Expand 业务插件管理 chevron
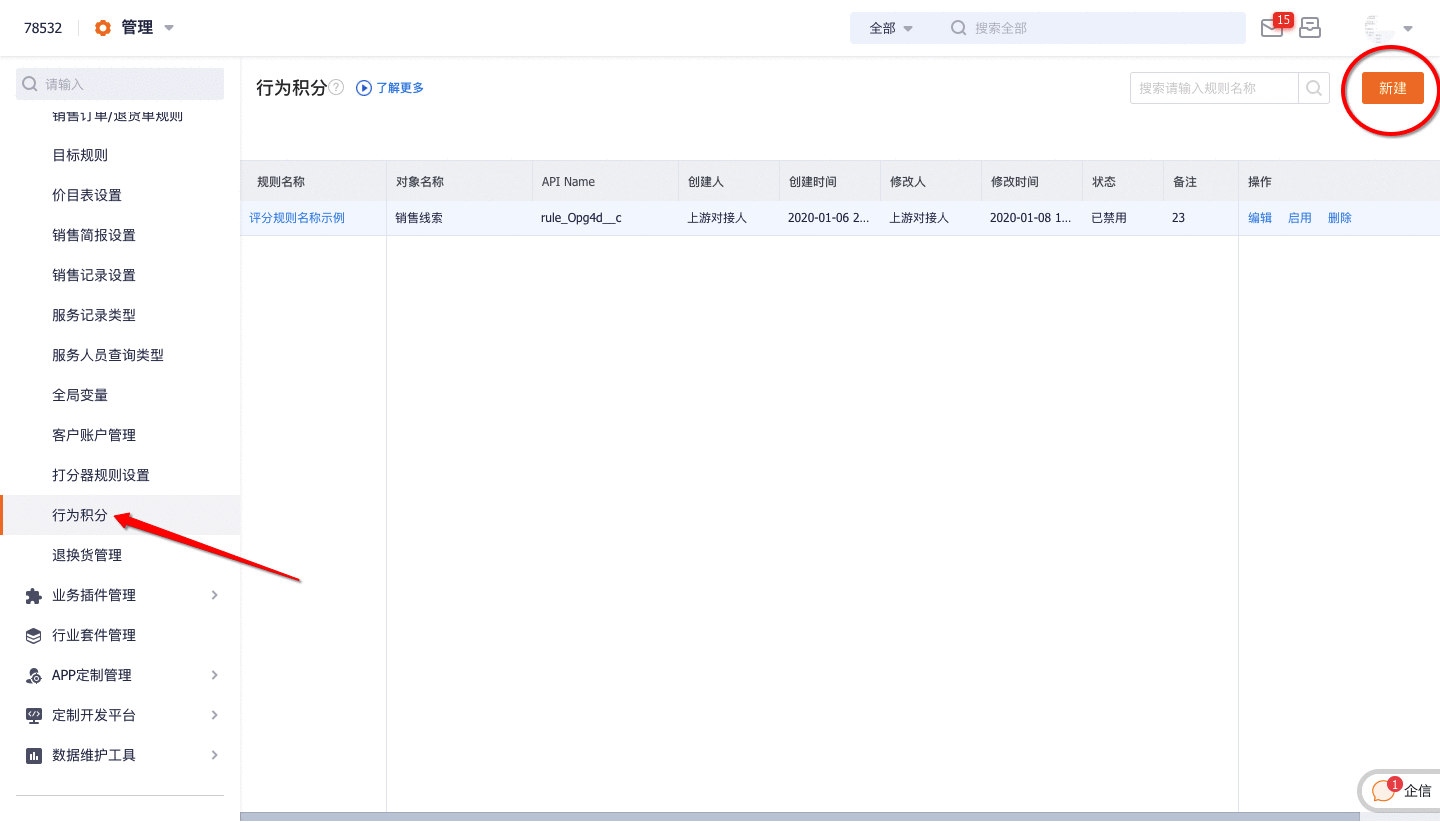This screenshot has height=822, width=1440. click(215, 595)
